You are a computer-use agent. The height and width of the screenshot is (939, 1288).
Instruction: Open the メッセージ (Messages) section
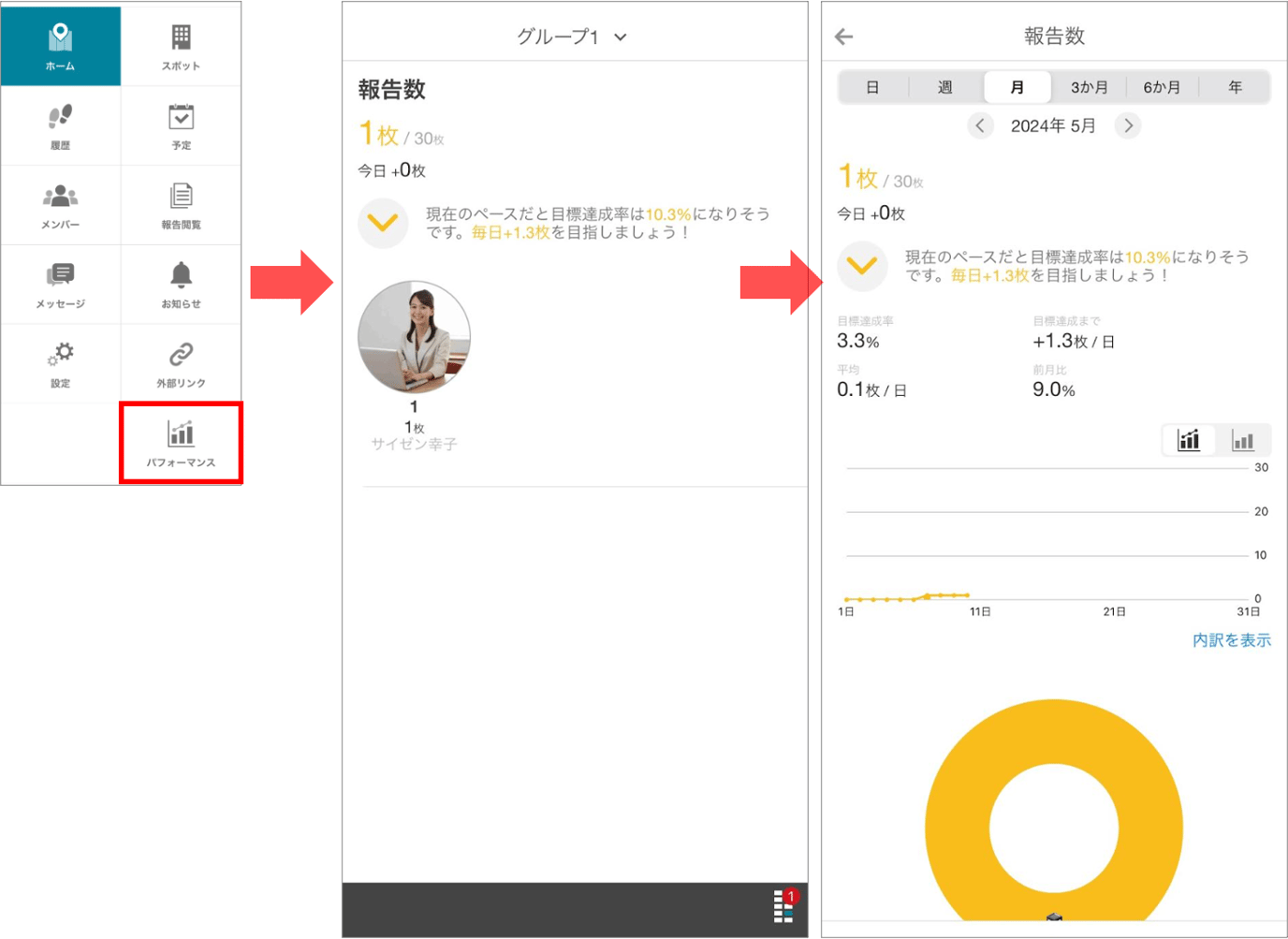[61, 284]
